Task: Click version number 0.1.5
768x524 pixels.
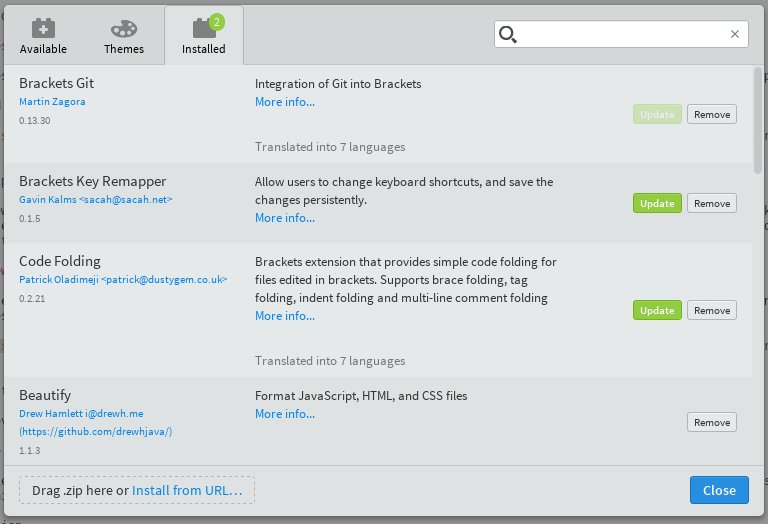Action: coord(30,218)
